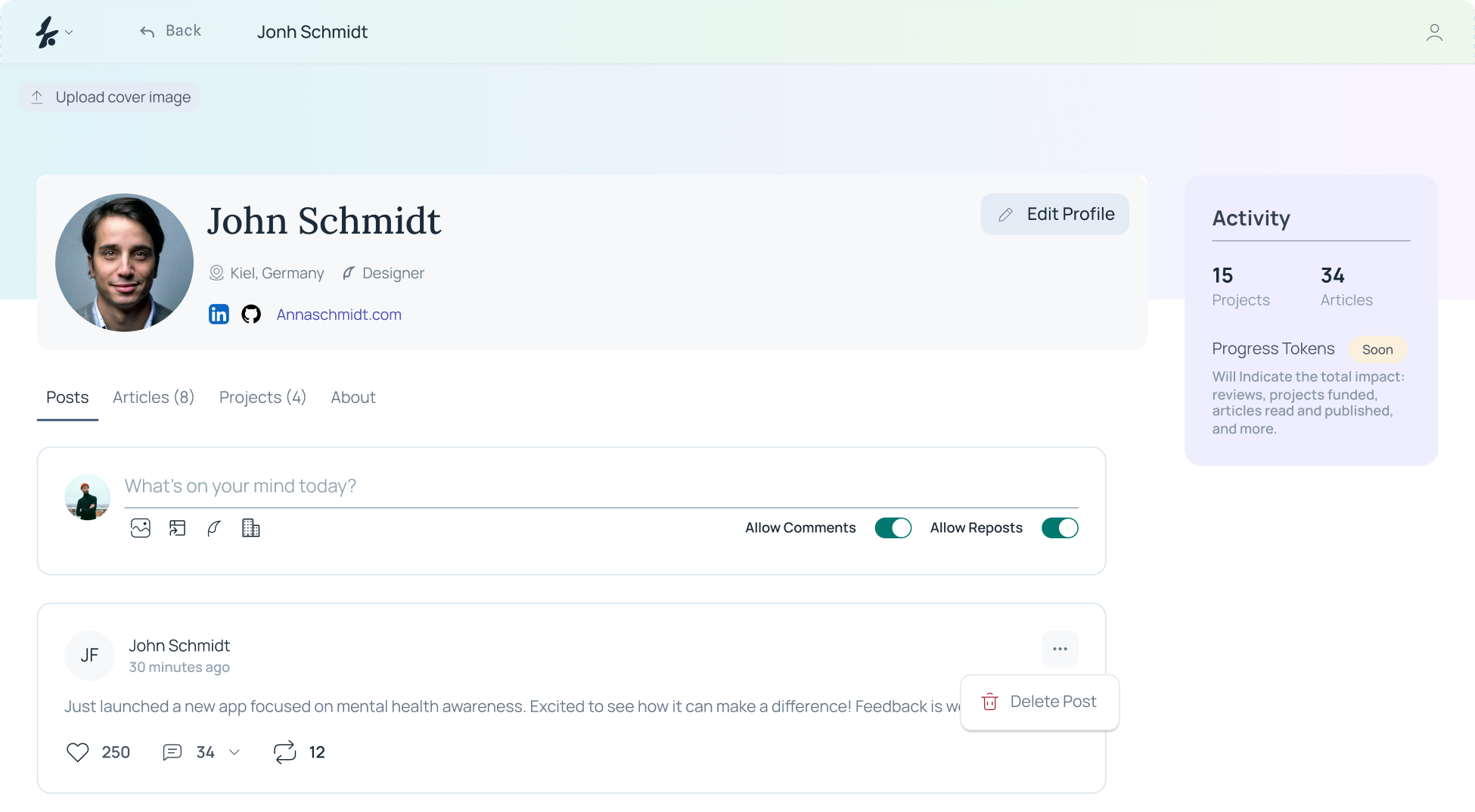The image size is (1475, 812).
Task: Click Upload cover image
Action: click(110, 97)
